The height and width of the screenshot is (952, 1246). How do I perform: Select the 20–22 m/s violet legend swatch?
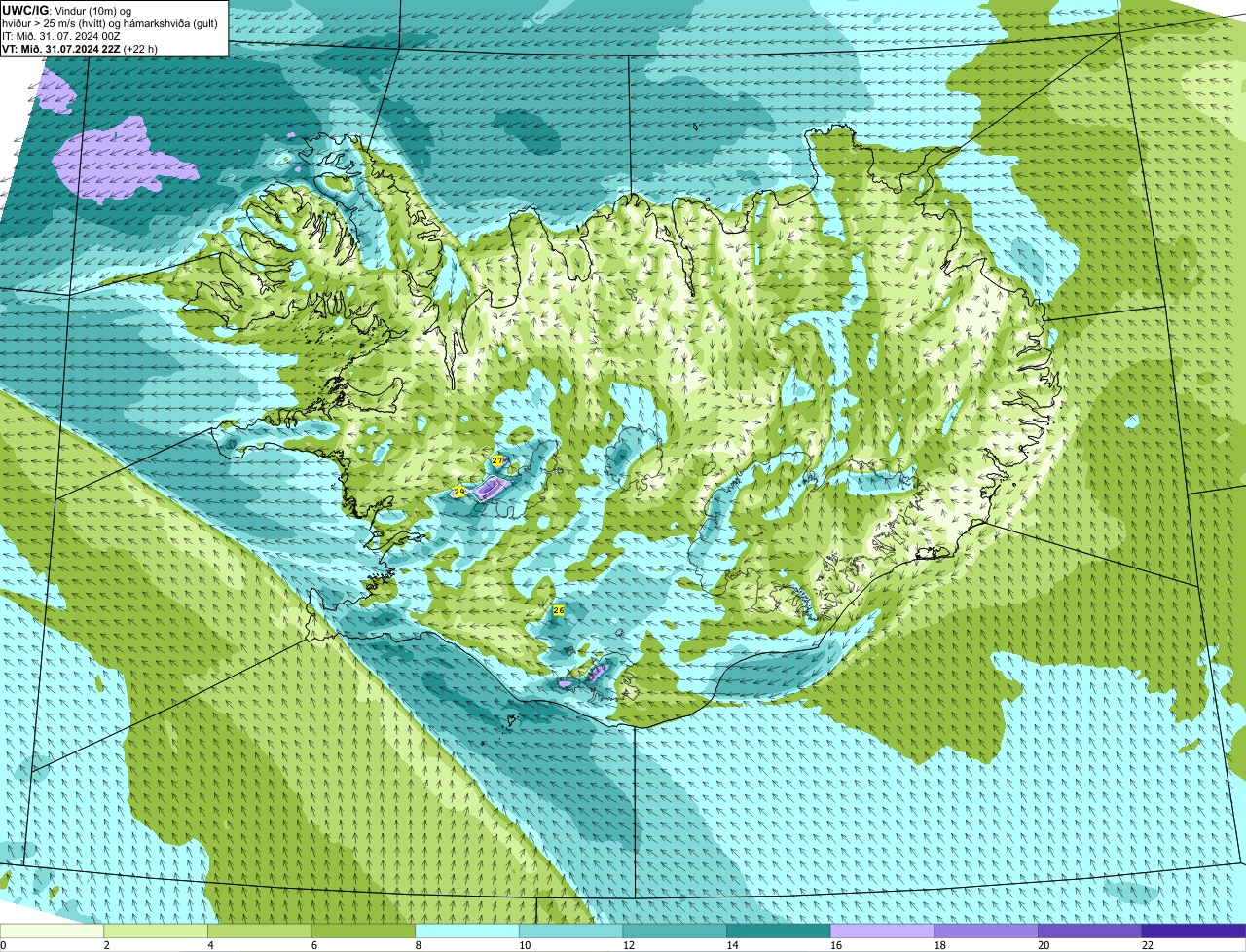pyautogui.click(x=1090, y=931)
